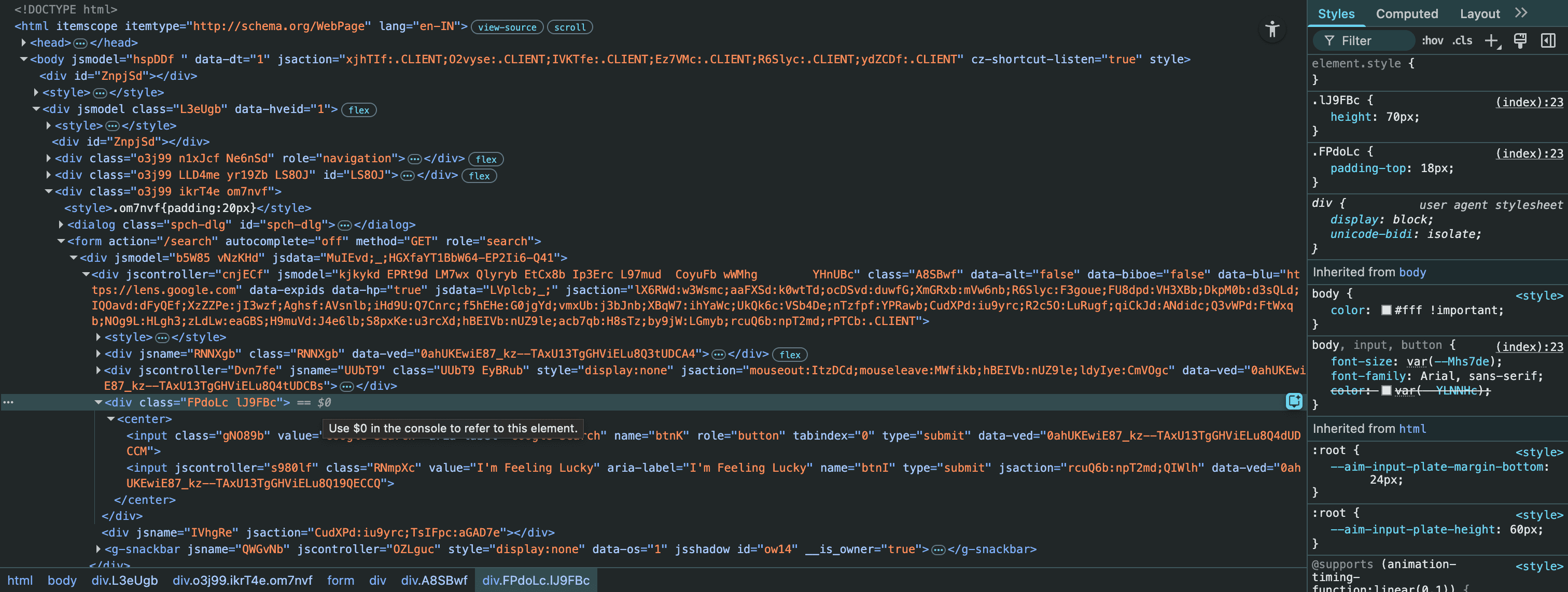This screenshot has width=1568, height=592.
Task: Open <style> source link for body color rule
Action: (1539, 295)
